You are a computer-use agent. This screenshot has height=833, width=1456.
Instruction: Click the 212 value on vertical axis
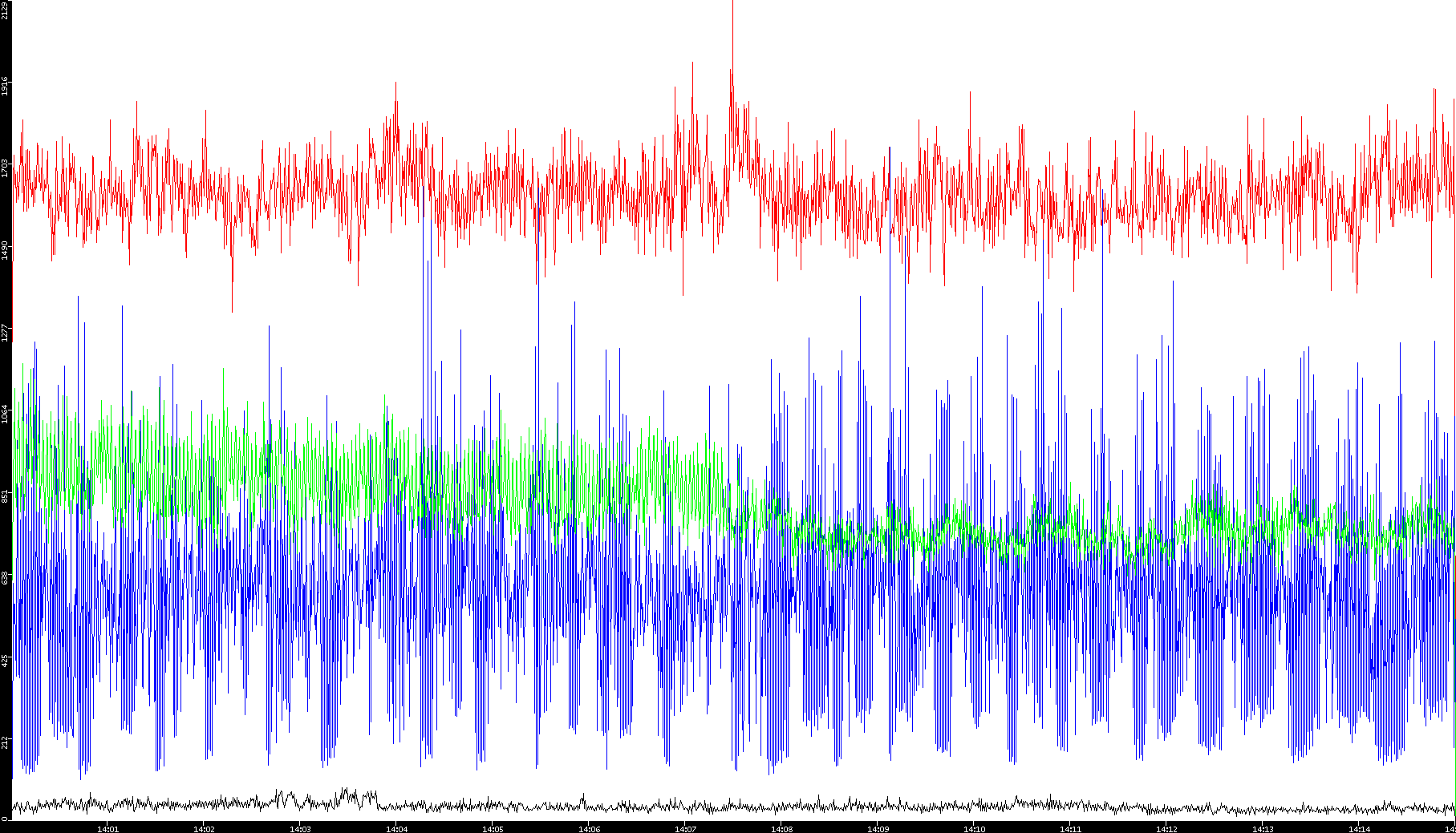point(5,742)
